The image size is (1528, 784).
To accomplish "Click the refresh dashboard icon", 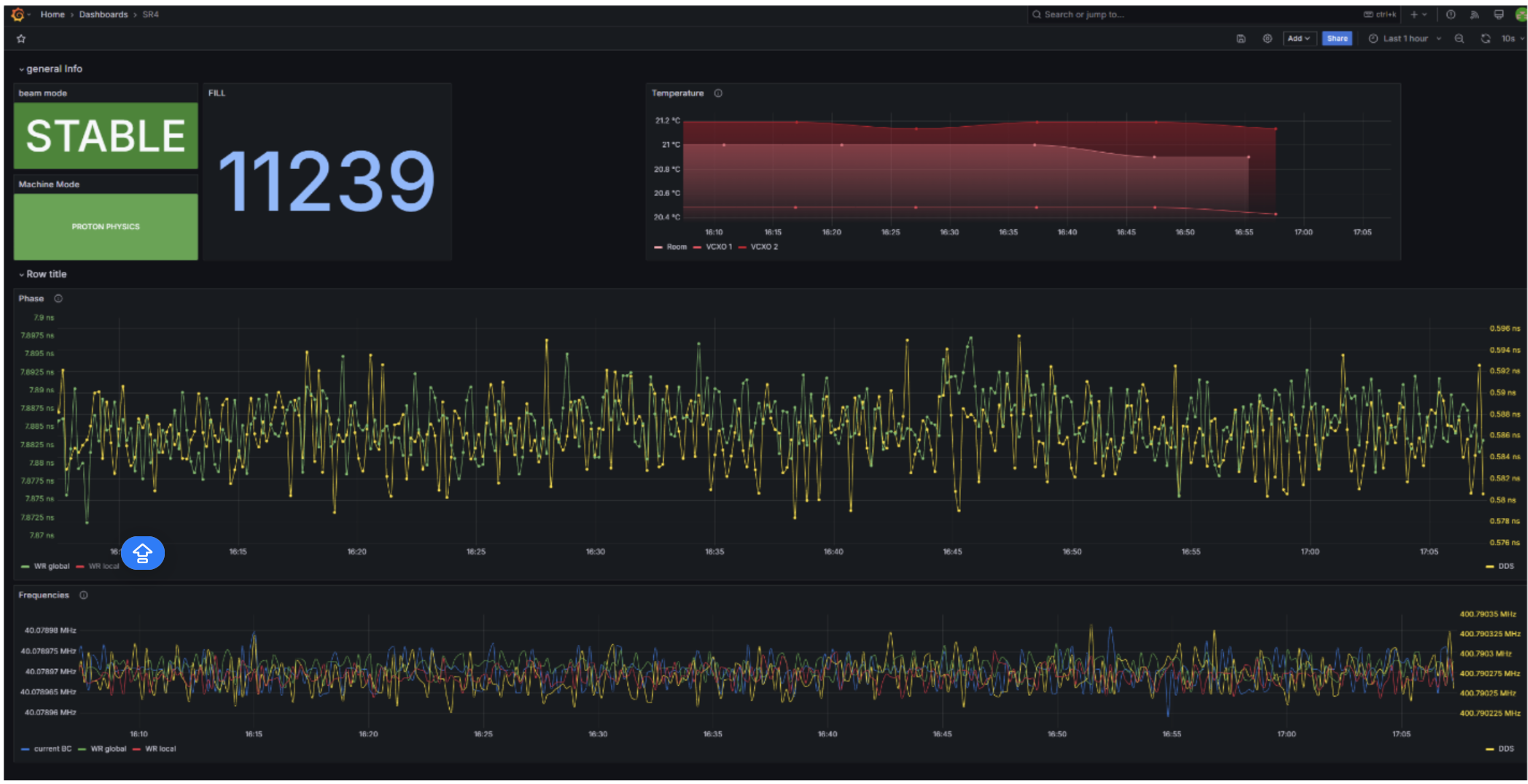I will [x=1485, y=39].
